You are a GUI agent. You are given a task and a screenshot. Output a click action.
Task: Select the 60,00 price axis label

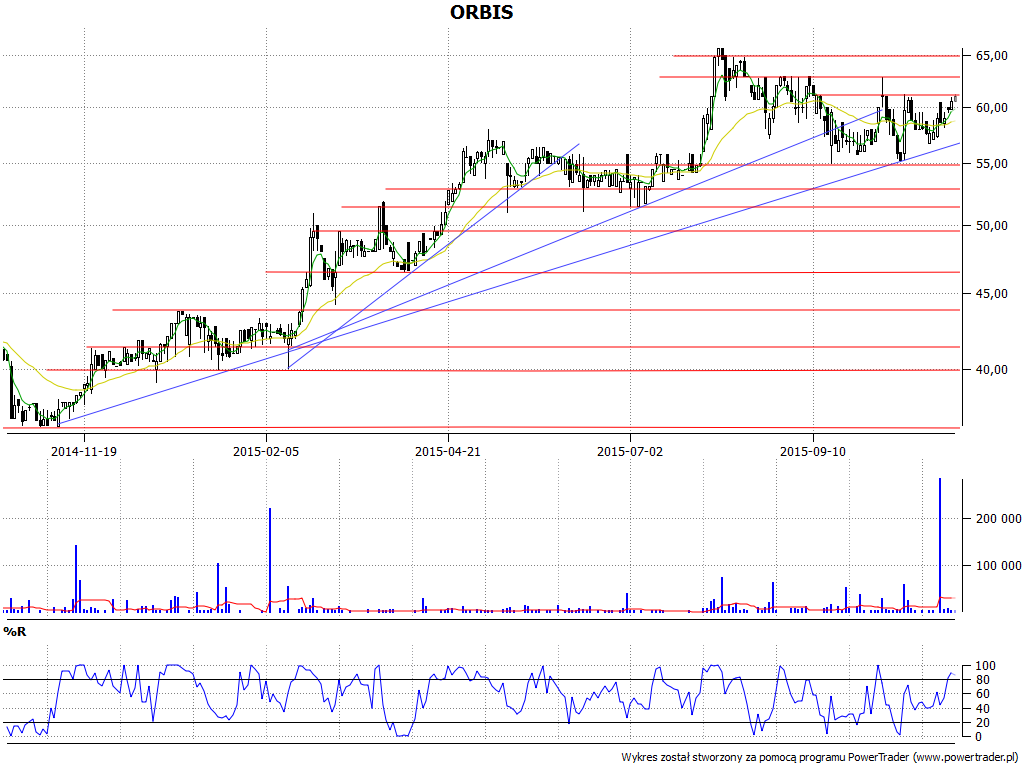[x=991, y=108]
